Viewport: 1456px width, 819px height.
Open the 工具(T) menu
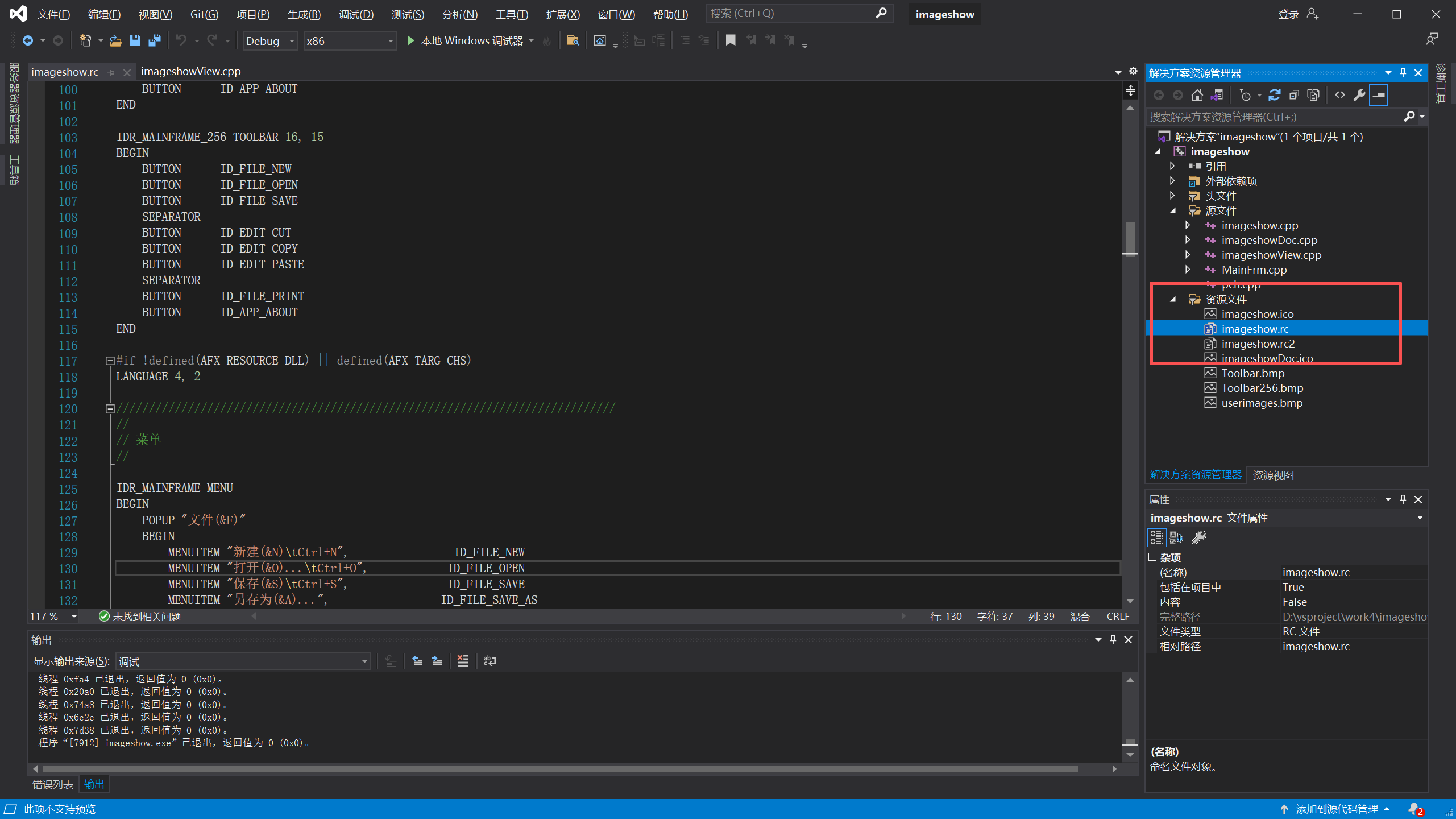tap(512, 14)
